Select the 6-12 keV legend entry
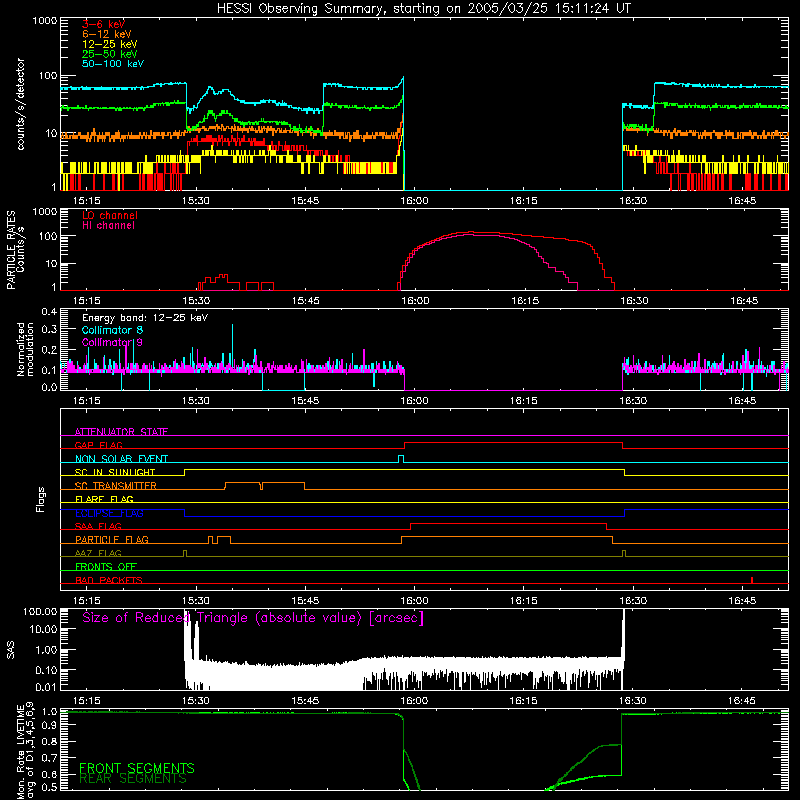The height and width of the screenshot is (800, 800). point(106,34)
